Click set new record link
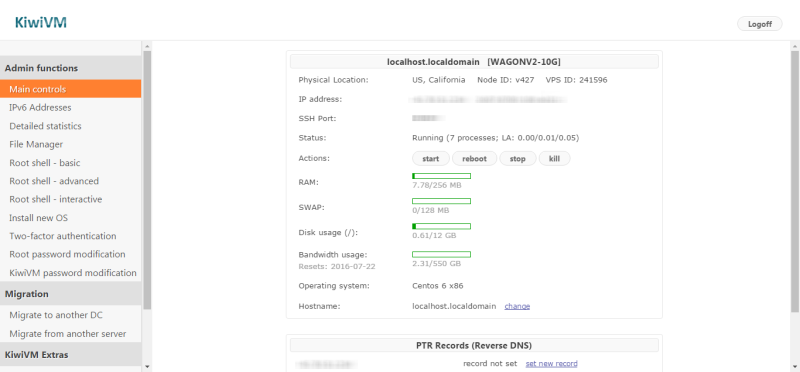 [552, 364]
